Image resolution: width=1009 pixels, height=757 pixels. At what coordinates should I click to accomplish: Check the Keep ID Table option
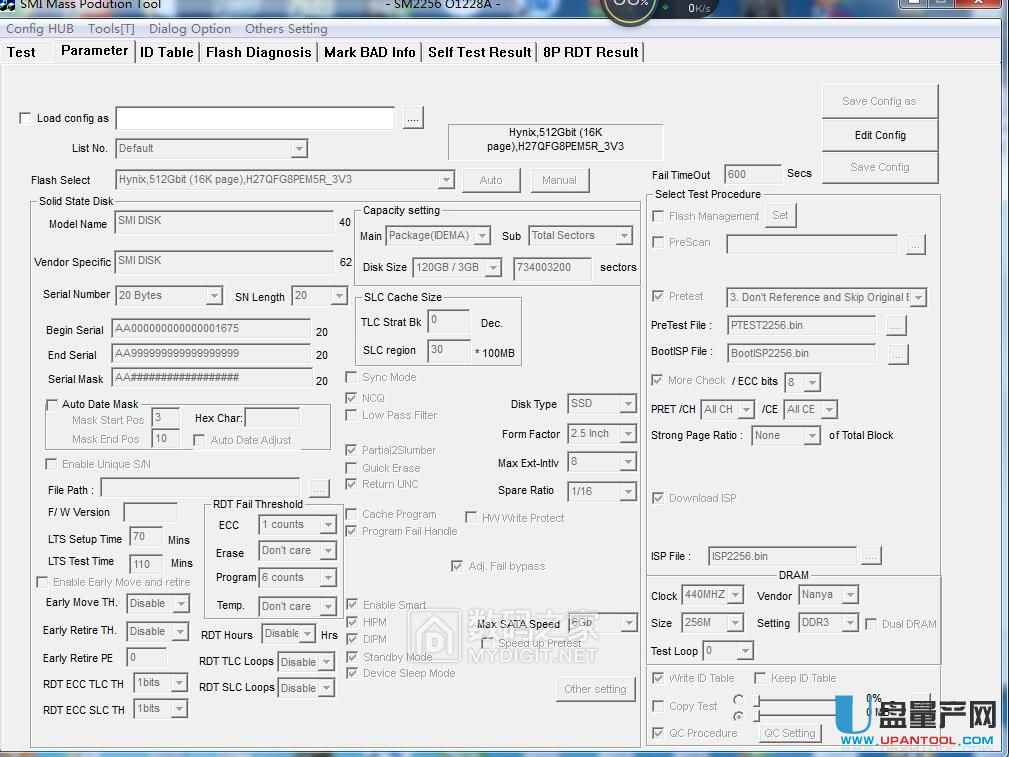tap(760, 678)
